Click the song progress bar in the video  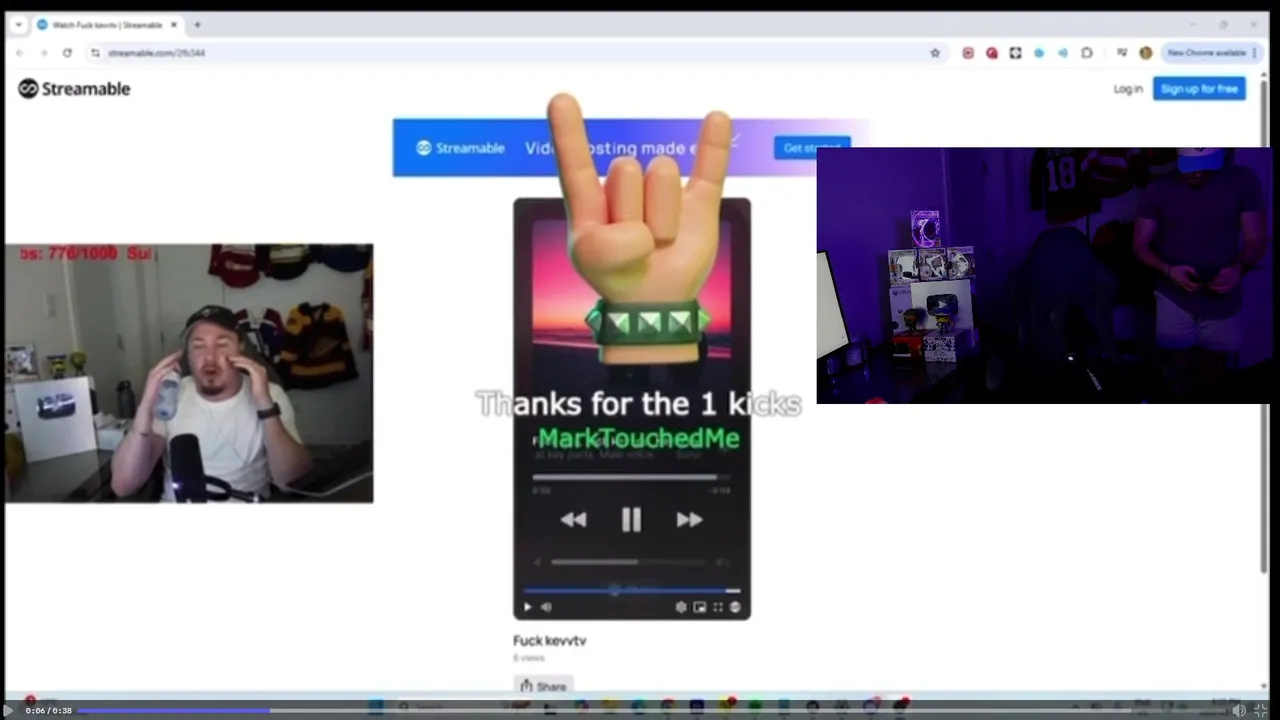tap(631, 478)
